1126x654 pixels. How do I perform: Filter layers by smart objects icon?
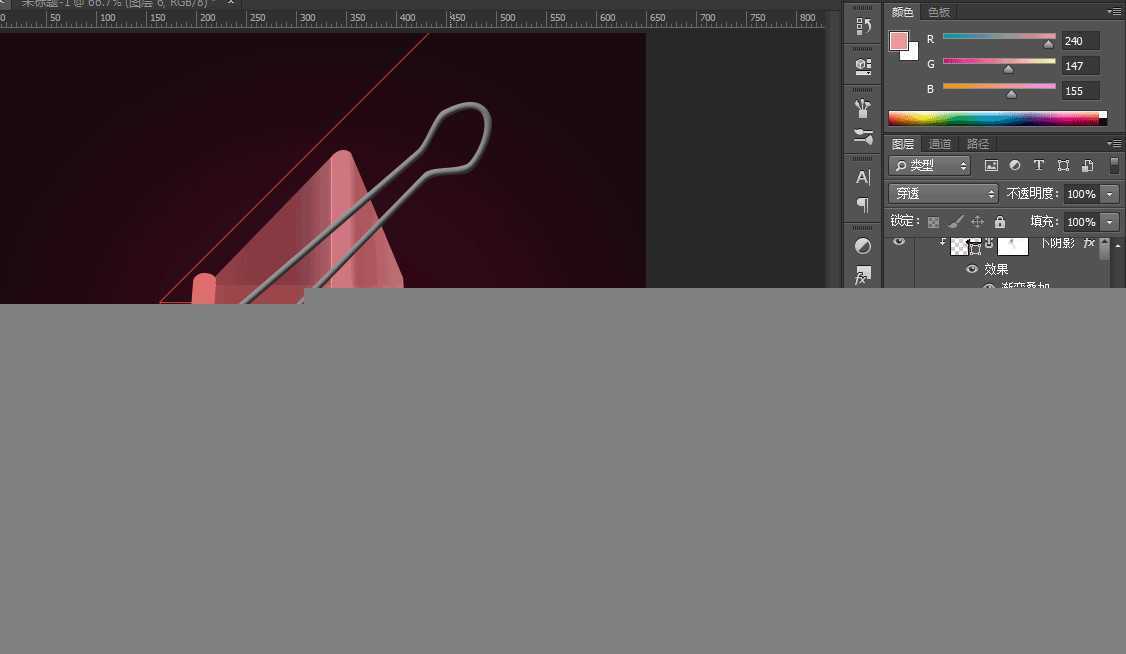point(1088,166)
